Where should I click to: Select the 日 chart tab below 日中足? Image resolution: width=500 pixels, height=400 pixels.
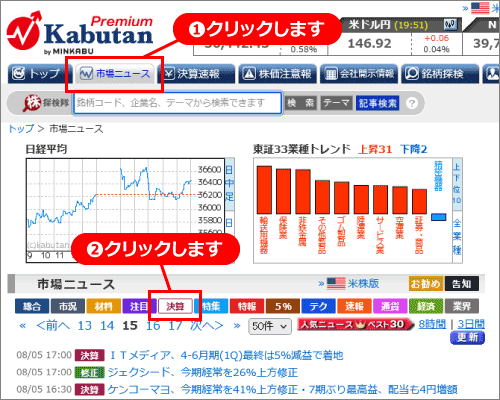pos(230,223)
